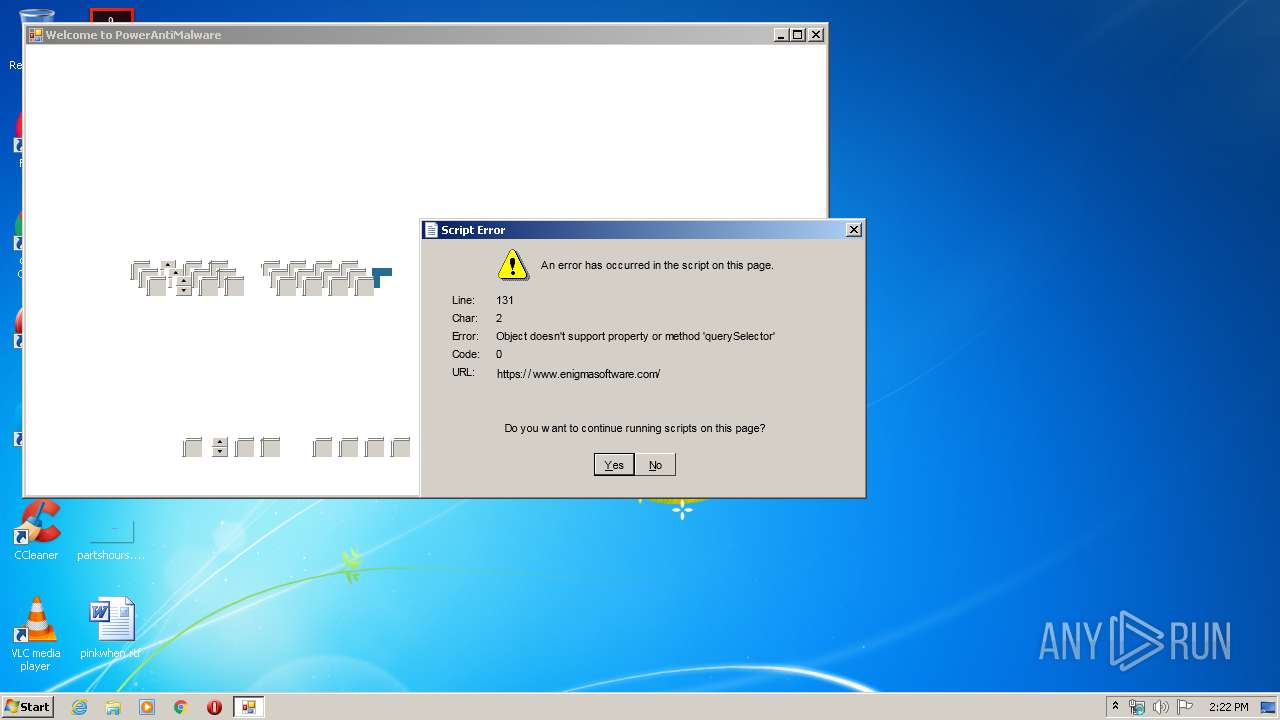Click No in the Script Error dialog

(655, 464)
